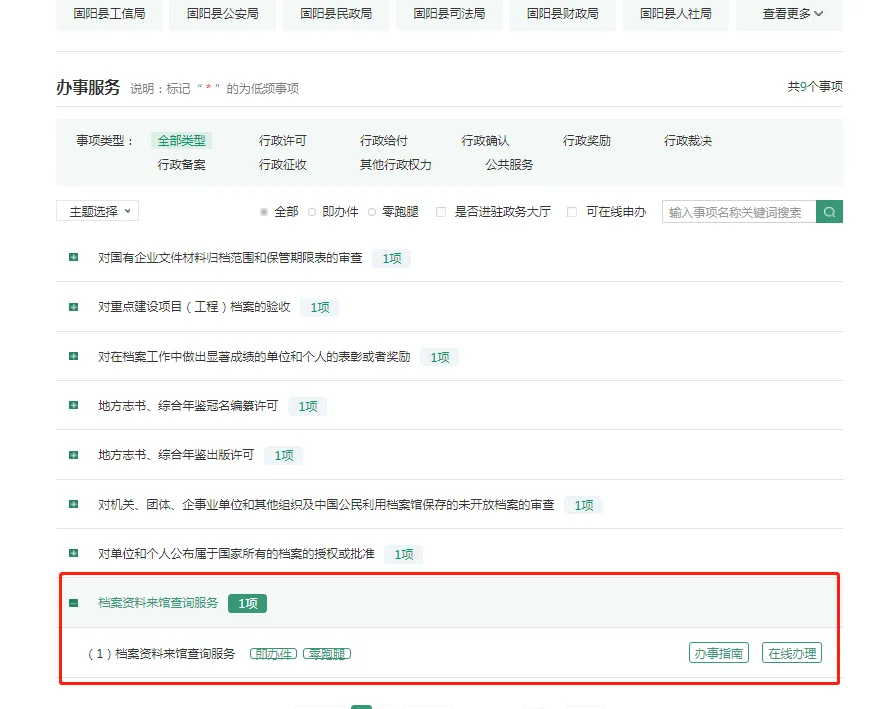Enable the 可在线申办 checkbox
This screenshot has height=709, width=870.
click(572, 212)
